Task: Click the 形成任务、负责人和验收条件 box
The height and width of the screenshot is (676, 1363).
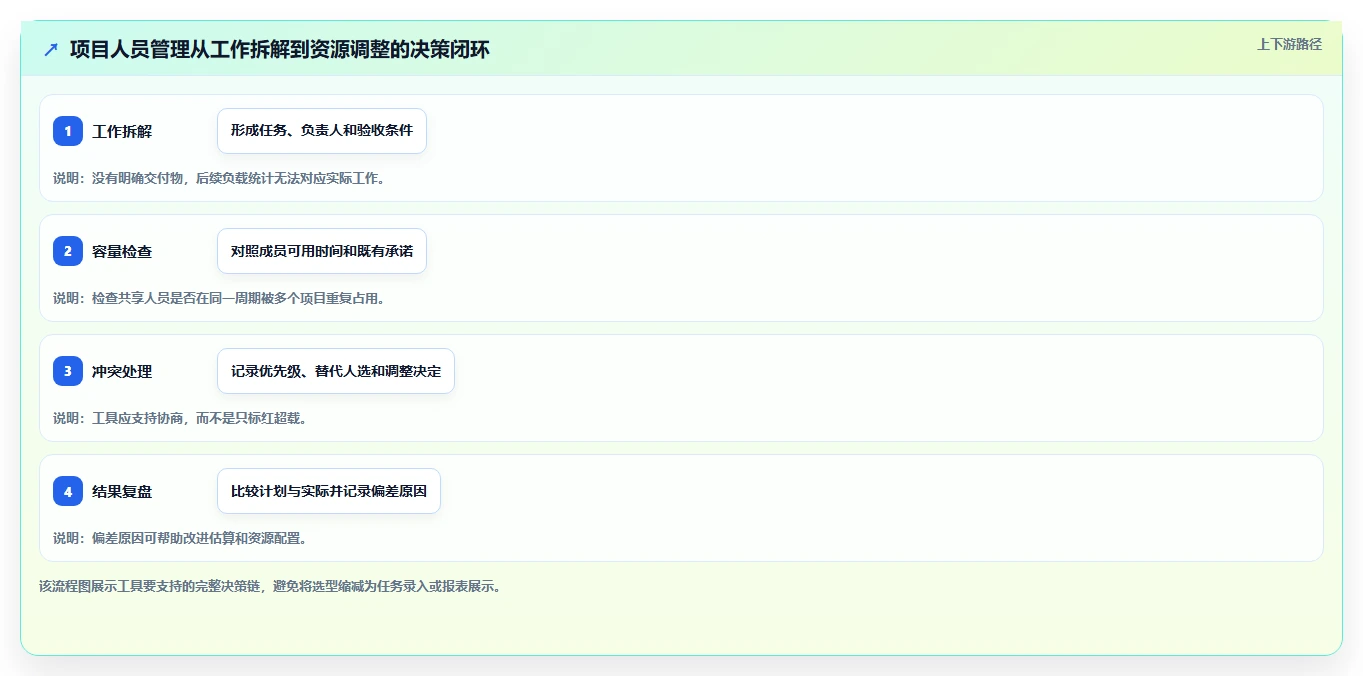Action: (x=322, y=131)
